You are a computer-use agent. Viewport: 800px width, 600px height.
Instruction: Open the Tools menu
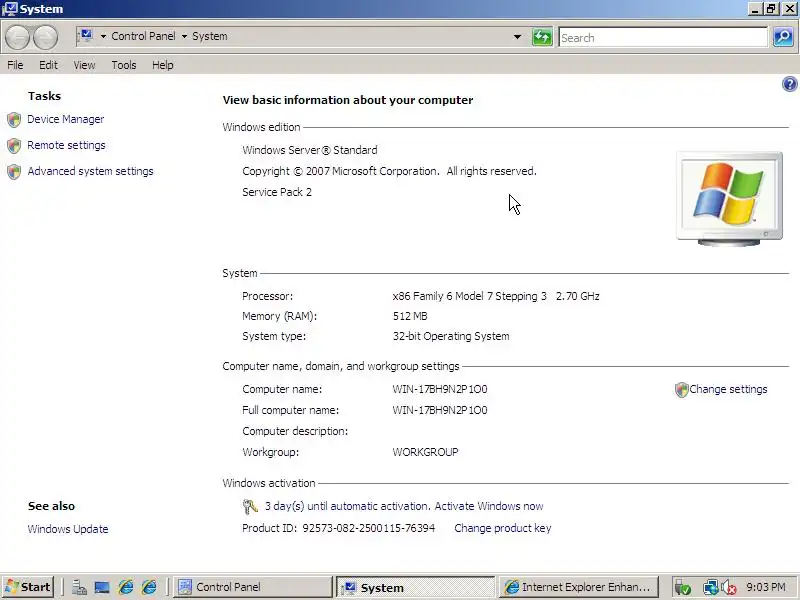coord(124,65)
